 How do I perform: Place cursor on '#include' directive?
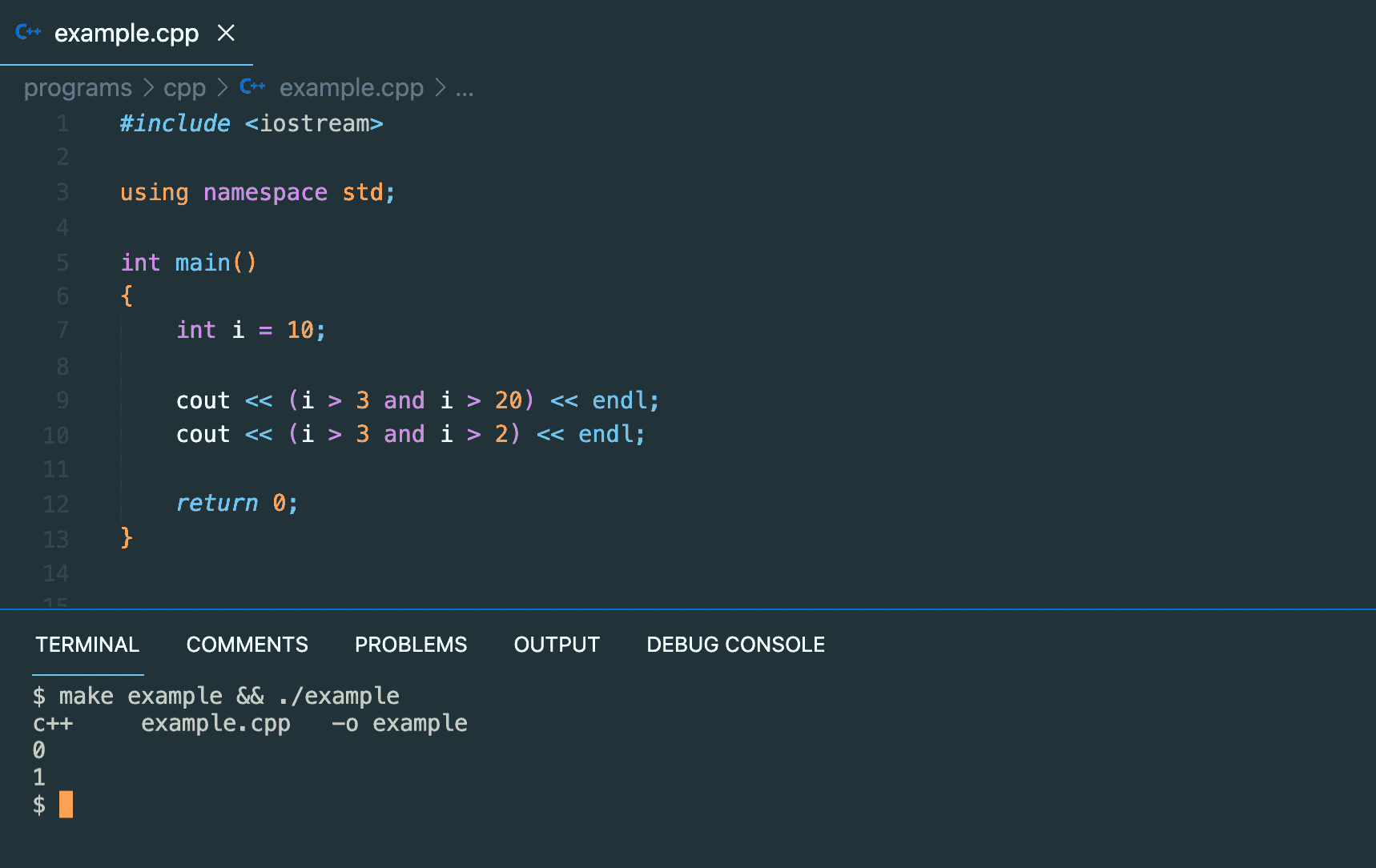pyautogui.click(x=175, y=123)
